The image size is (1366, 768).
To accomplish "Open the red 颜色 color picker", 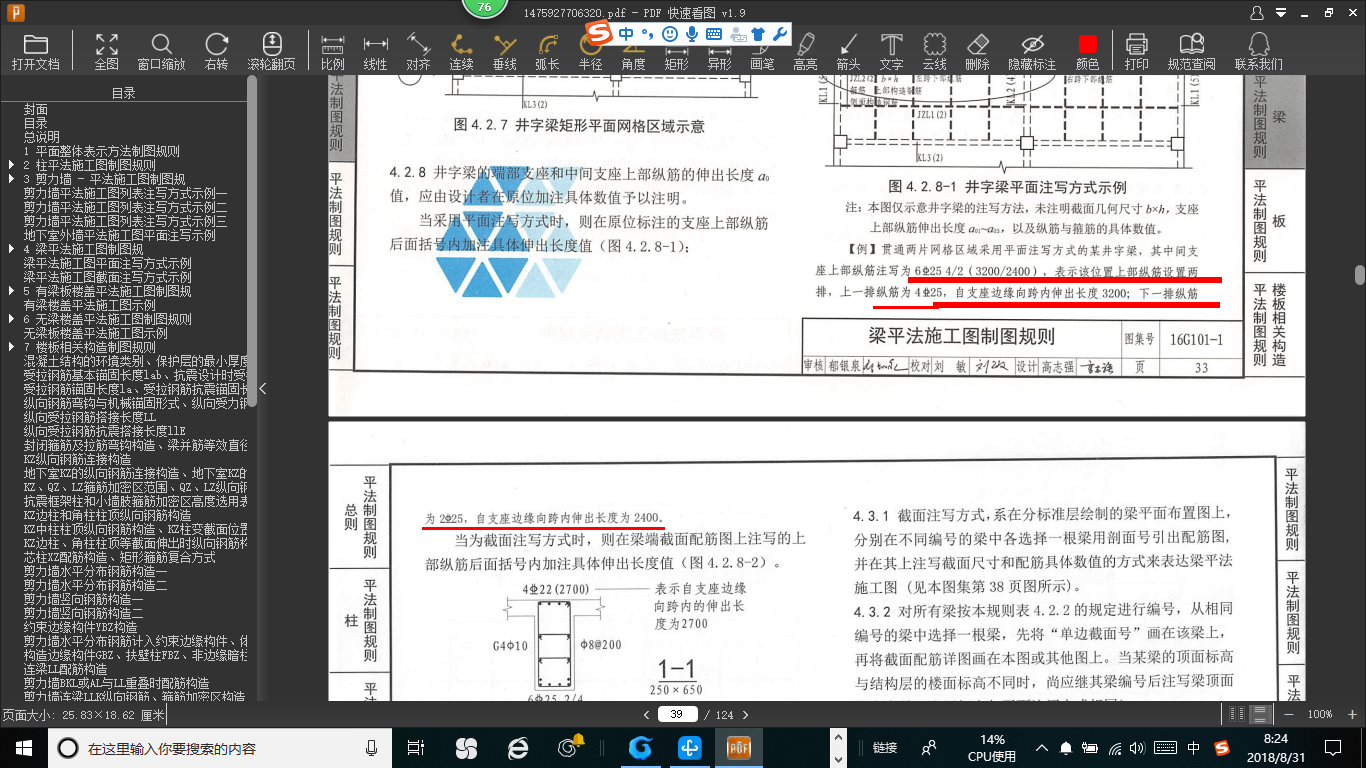I will click(1087, 51).
